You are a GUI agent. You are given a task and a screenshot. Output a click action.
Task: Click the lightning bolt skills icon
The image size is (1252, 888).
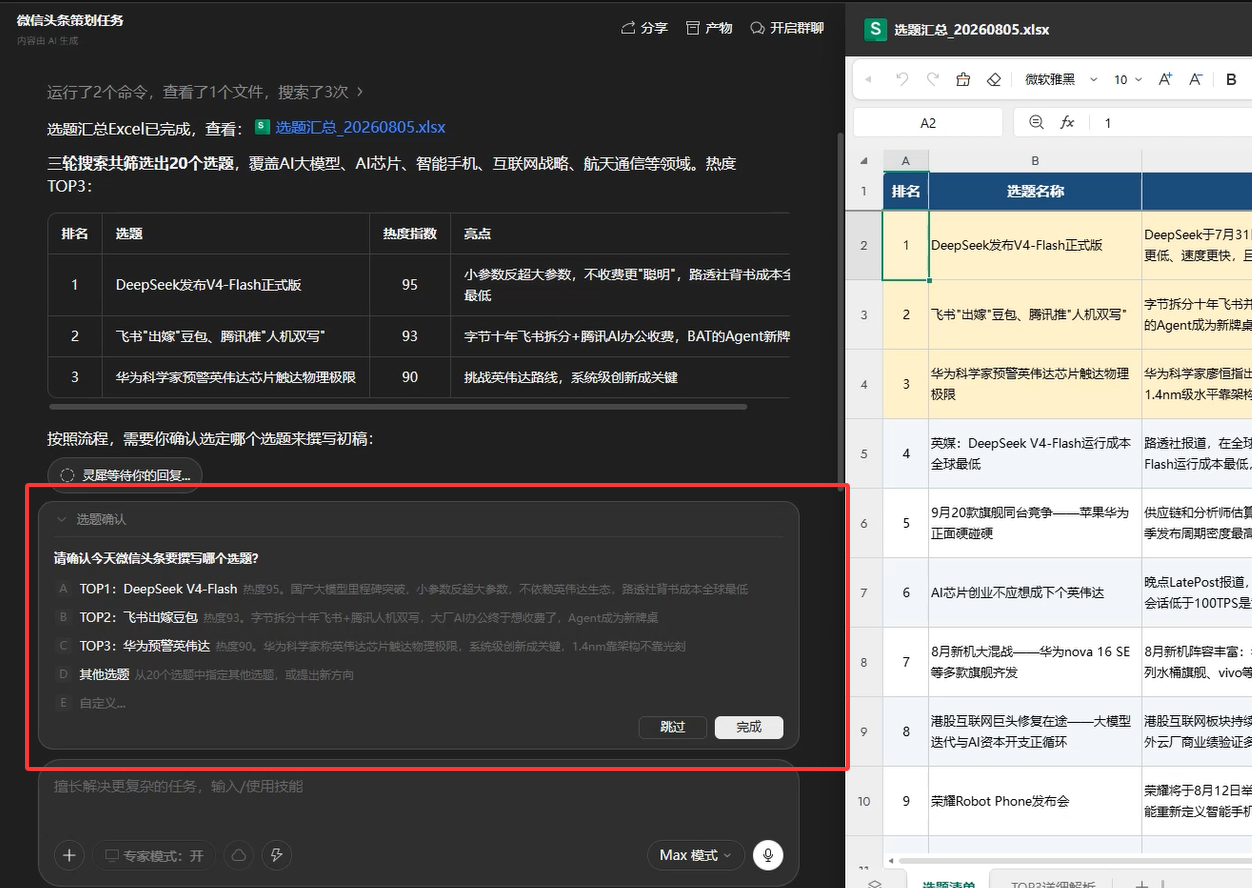coord(277,856)
